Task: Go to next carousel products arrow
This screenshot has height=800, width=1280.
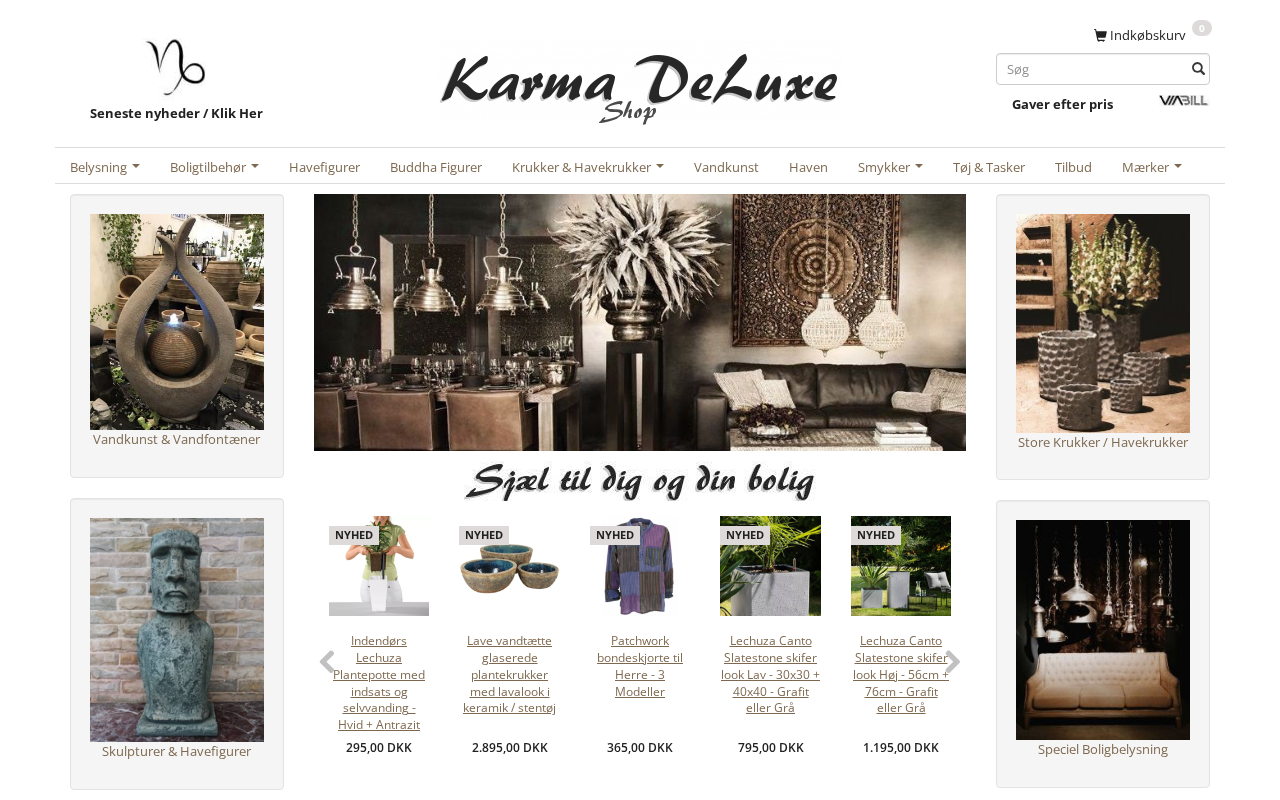Action: (x=953, y=662)
